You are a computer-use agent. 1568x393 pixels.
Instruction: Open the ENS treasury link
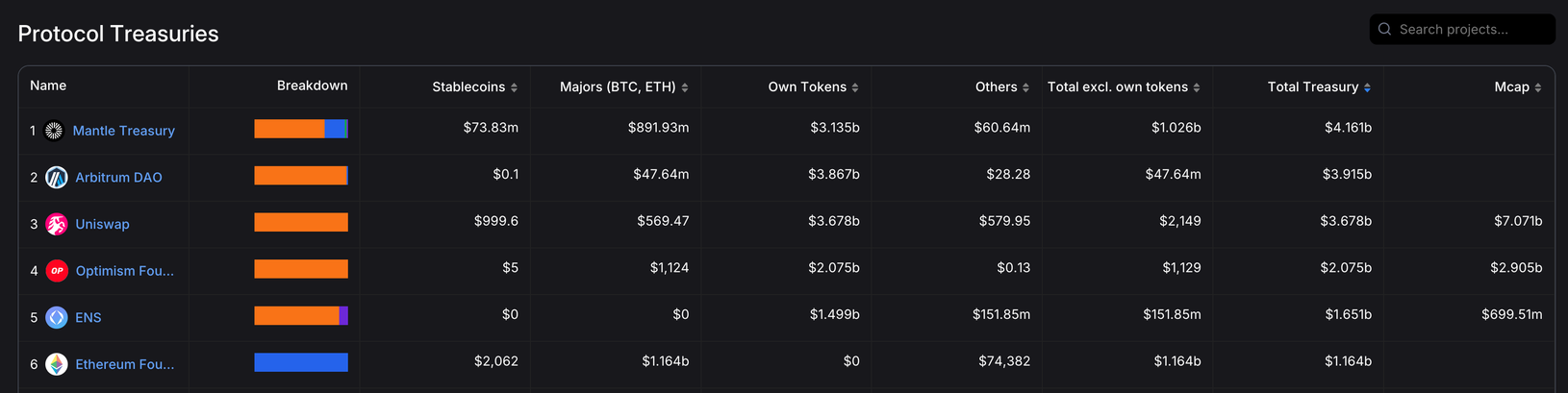click(x=89, y=317)
